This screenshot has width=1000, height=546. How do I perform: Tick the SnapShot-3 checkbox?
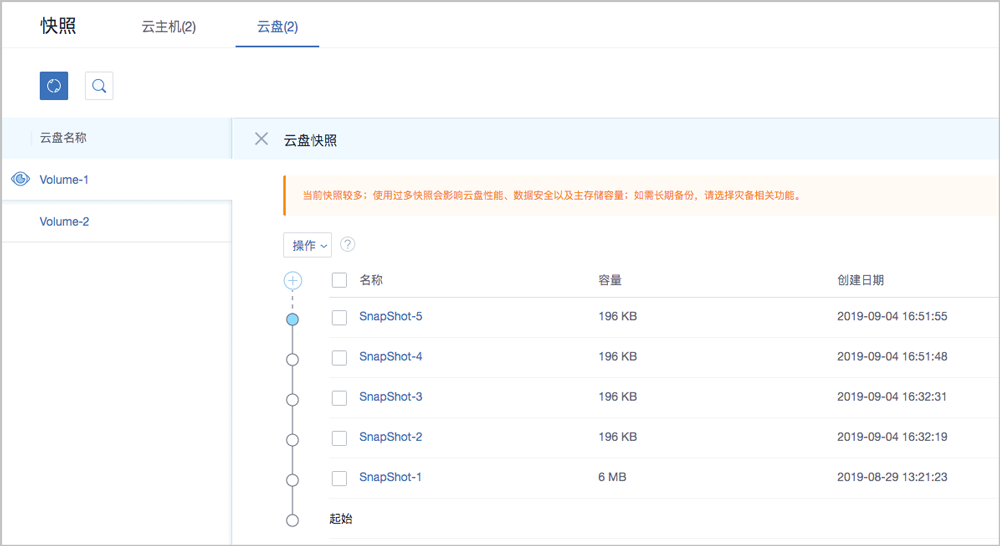[339, 397]
